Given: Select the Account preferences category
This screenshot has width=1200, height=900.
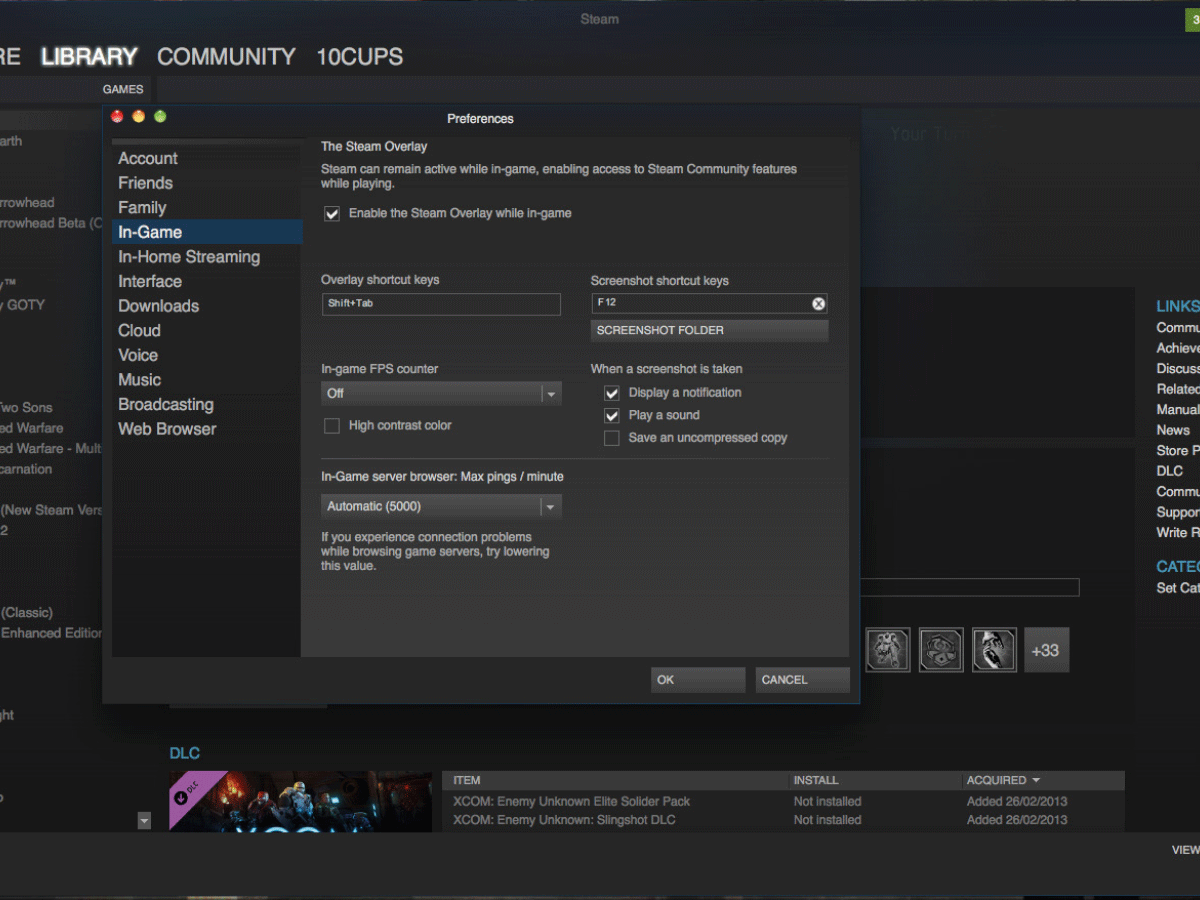Looking at the screenshot, I should [148, 158].
